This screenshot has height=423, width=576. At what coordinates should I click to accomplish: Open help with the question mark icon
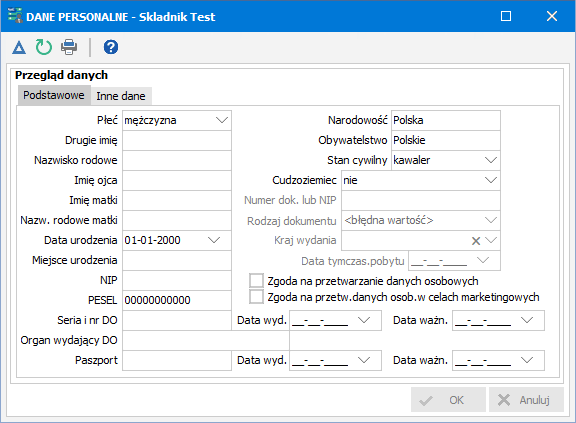(x=111, y=47)
